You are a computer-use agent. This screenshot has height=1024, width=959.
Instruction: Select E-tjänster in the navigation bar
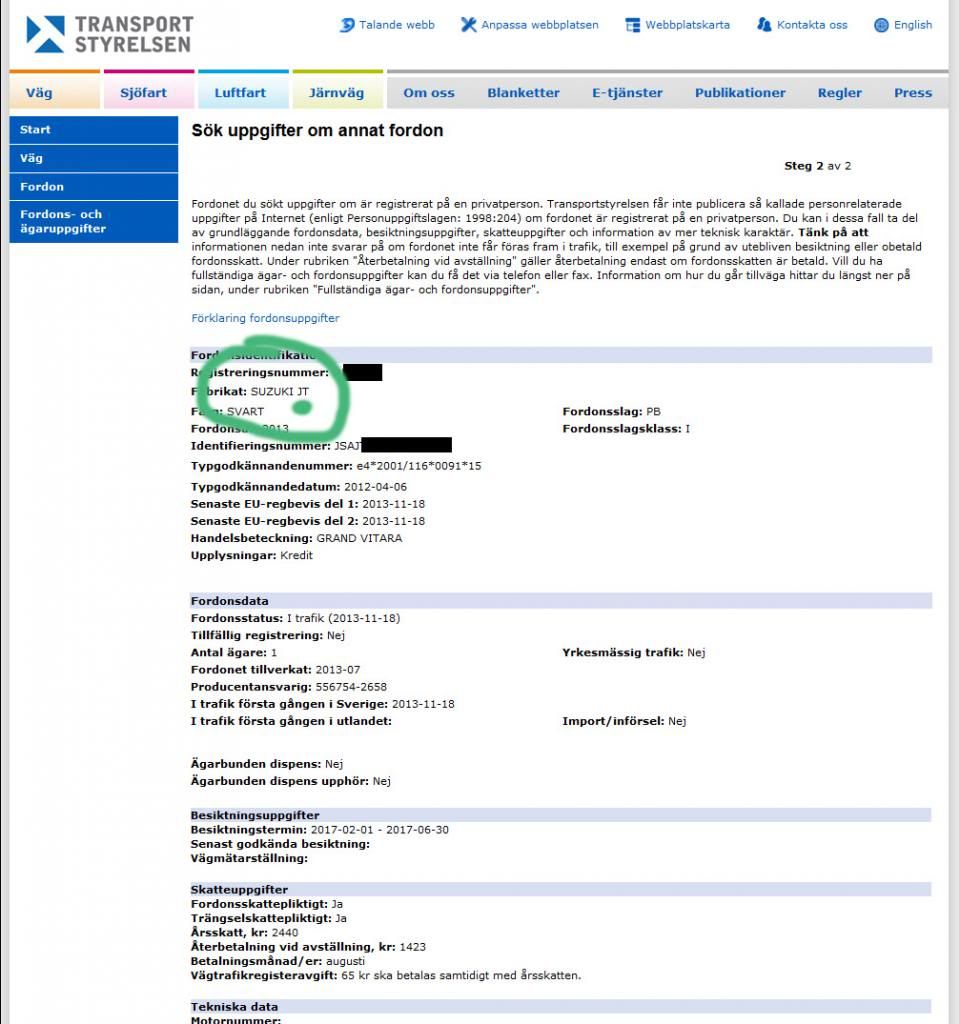tap(628, 91)
